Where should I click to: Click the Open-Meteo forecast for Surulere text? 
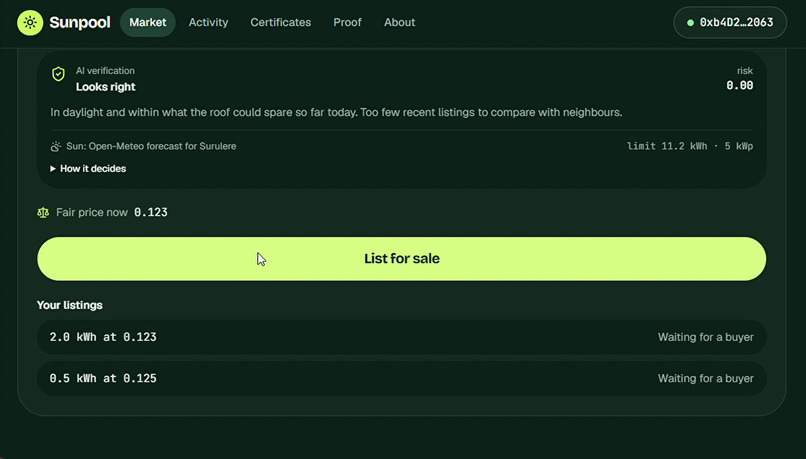click(151, 146)
